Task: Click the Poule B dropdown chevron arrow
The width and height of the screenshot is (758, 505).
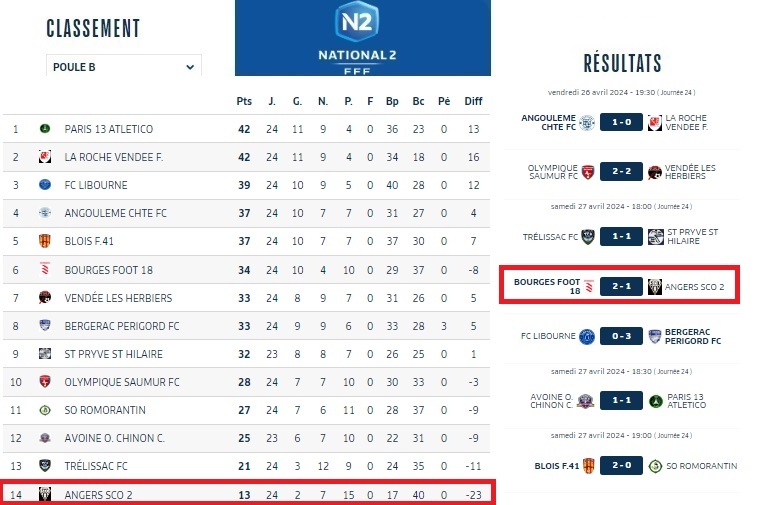Action: tap(190, 67)
